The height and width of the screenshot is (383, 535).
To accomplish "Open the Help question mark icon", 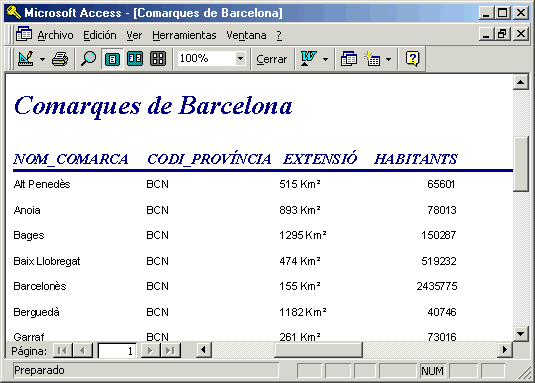I will tap(413, 59).
